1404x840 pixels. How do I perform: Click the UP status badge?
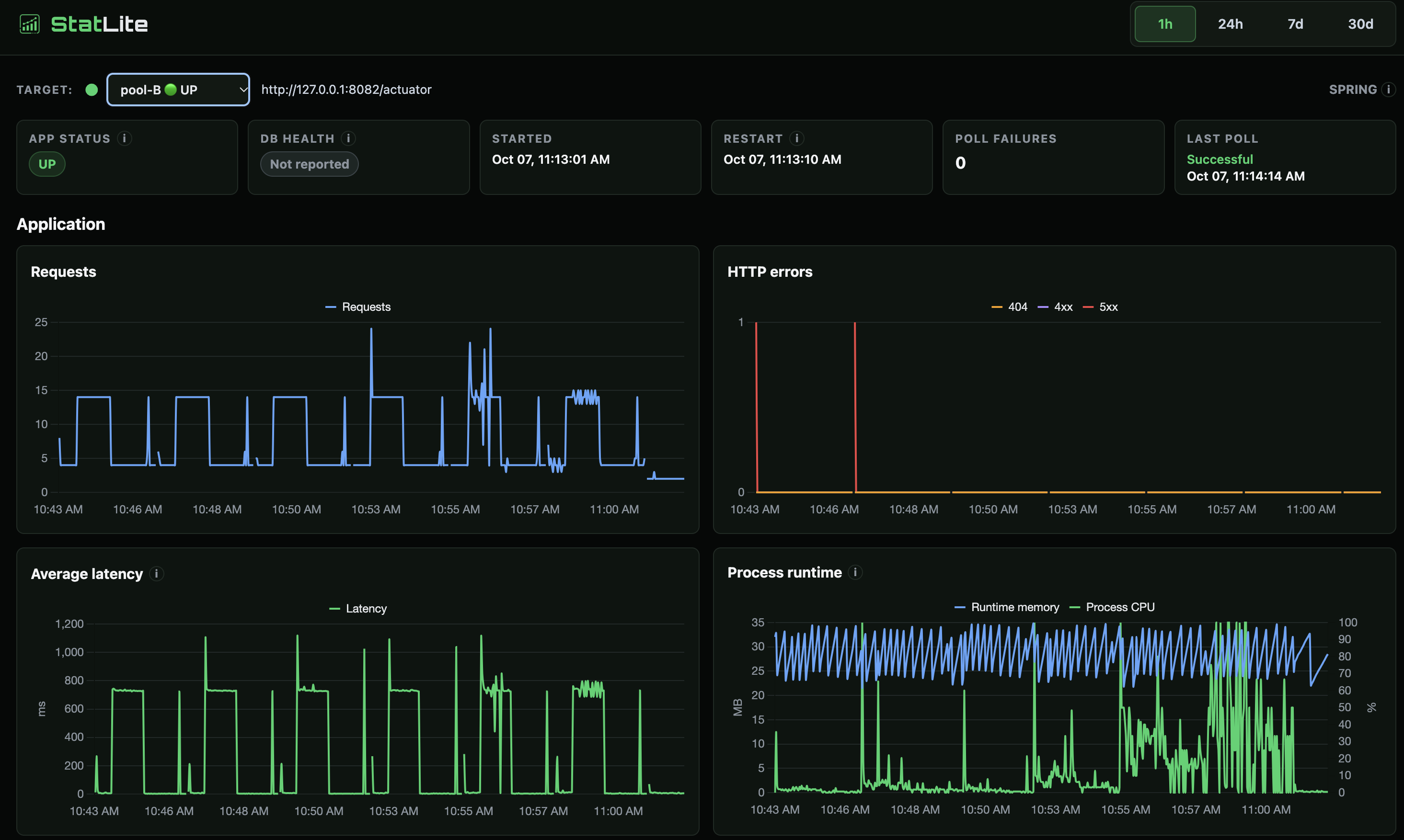pyautogui.click(x=47, y=164)
